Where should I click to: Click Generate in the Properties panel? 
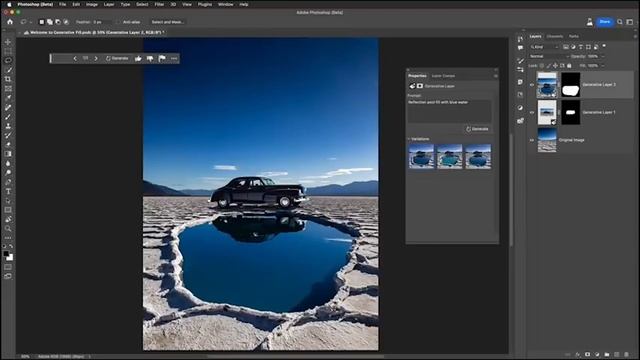(x=477, y=129)
